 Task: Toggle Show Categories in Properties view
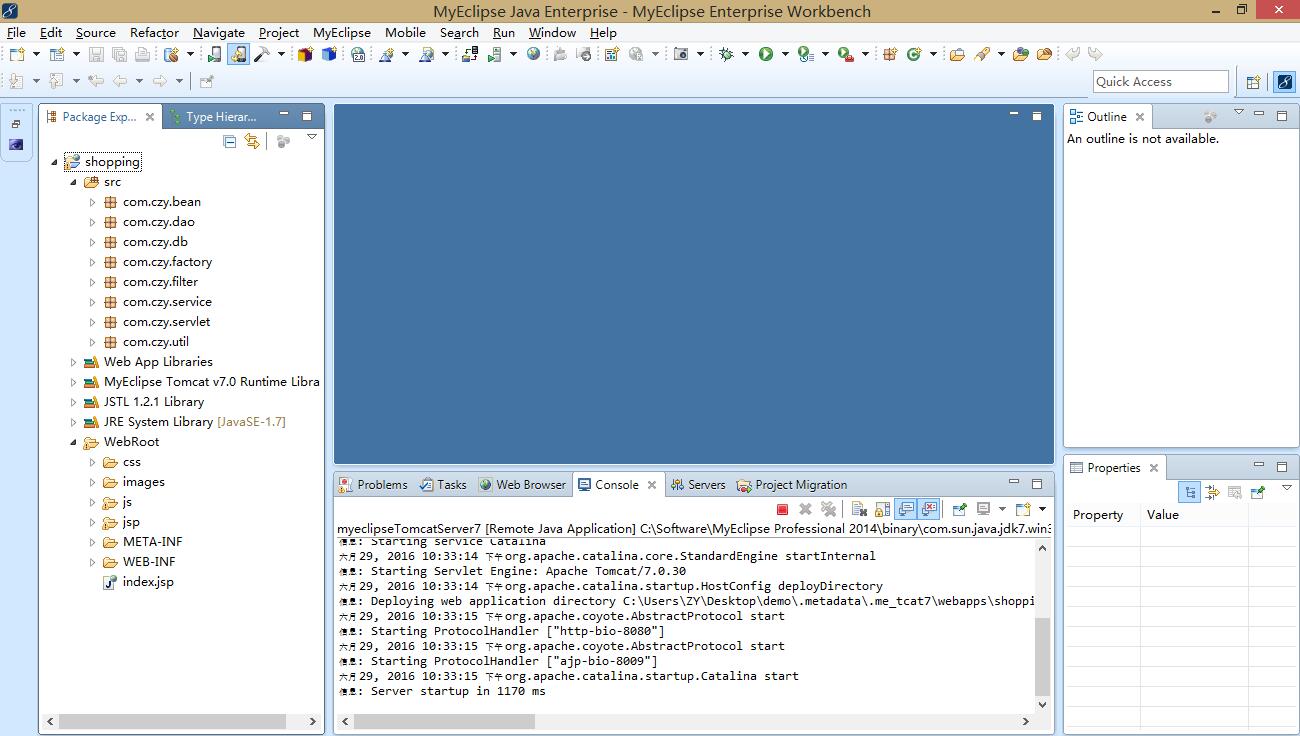point(1190,492)
